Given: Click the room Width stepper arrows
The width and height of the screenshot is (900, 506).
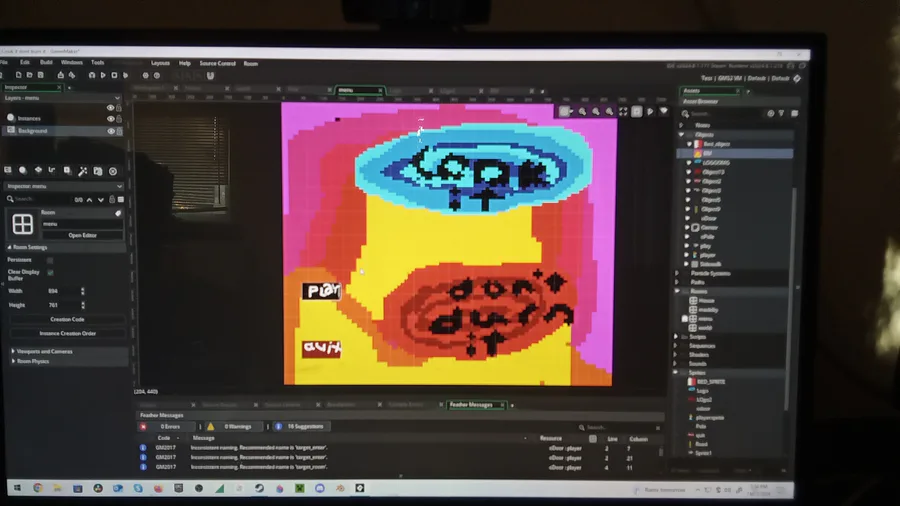Looking at the screenshot, I should [83, 291].
